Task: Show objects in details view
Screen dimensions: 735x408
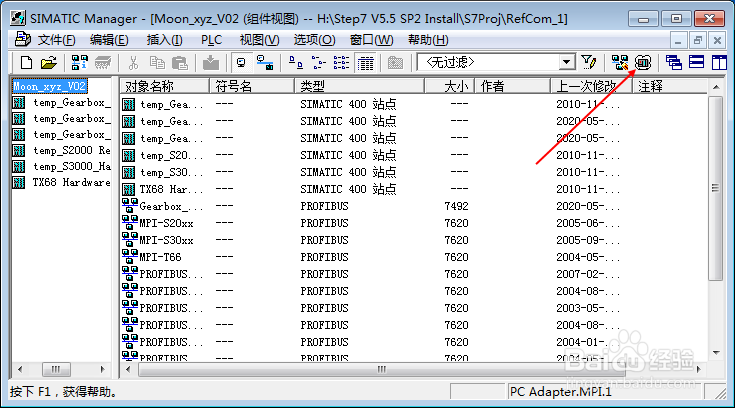Action: [365, 62]
